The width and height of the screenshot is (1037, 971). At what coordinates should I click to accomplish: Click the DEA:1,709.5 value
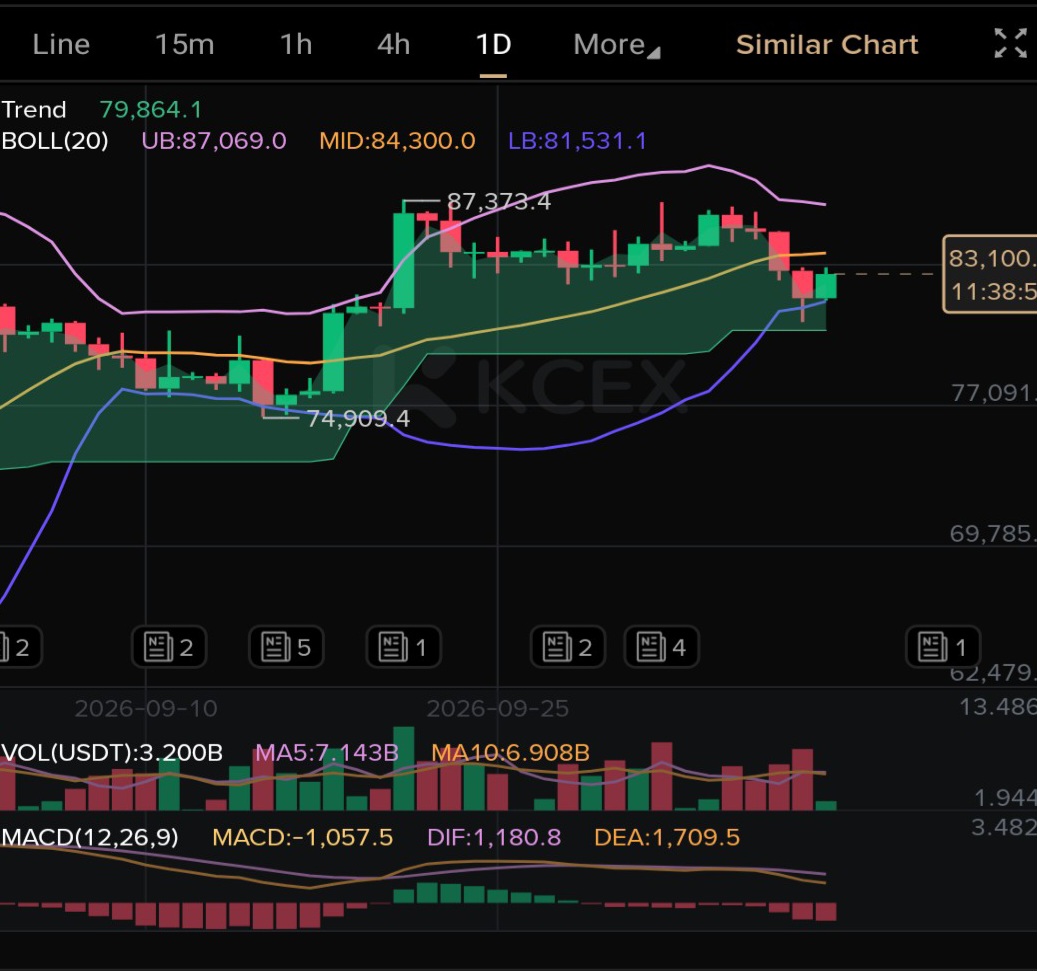pos(667,837)
